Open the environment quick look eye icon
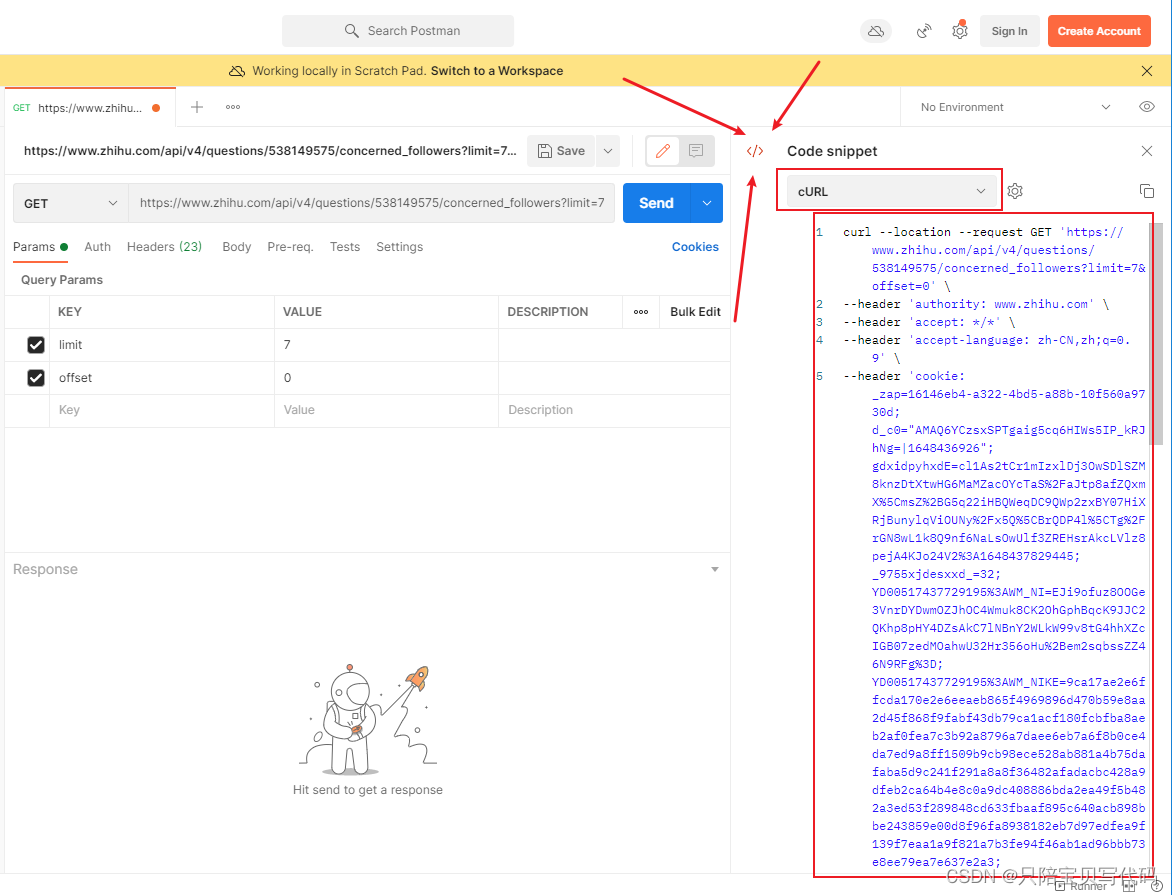 coord(1147,107)
